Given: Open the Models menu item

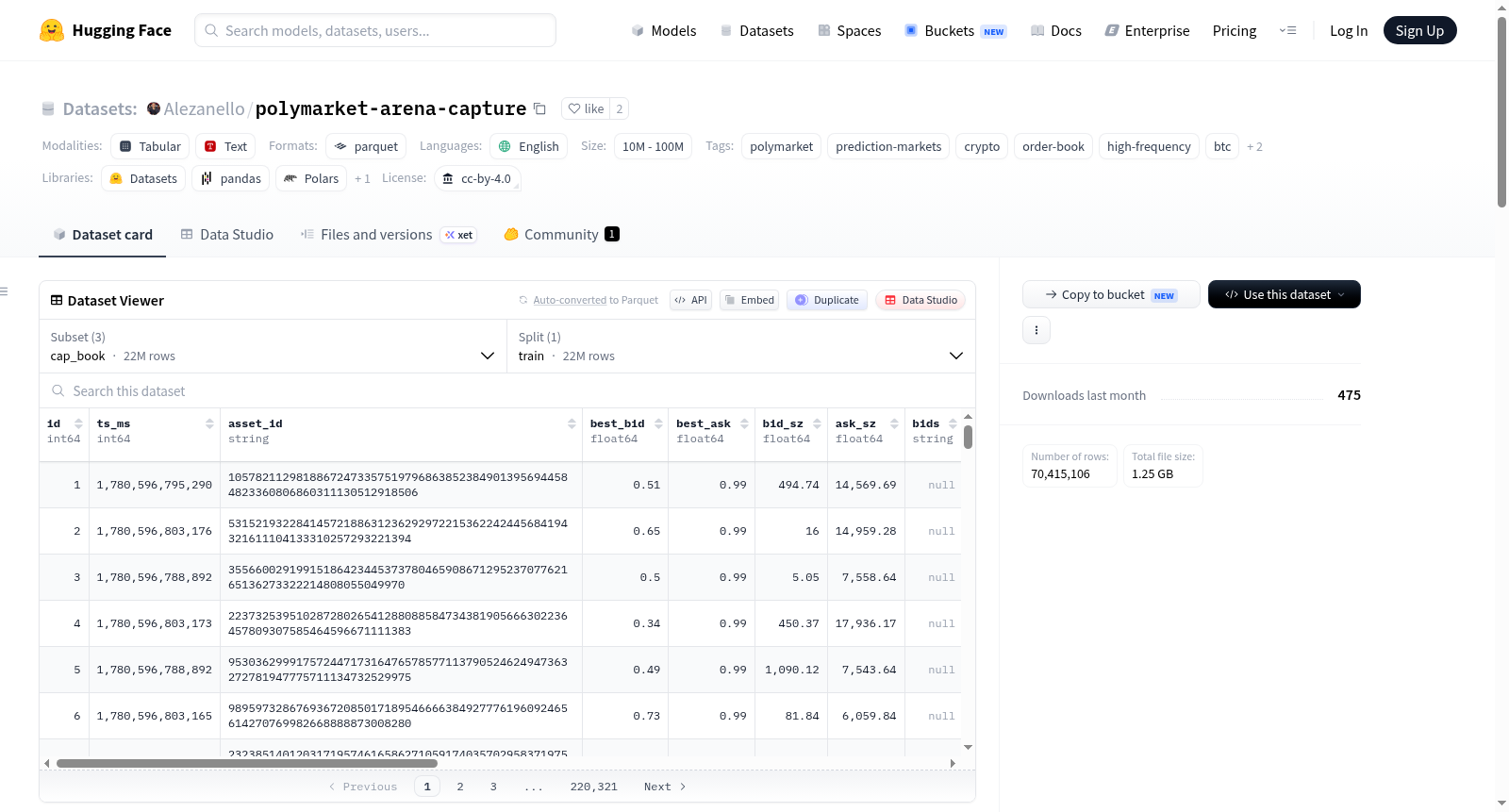Looking at the screenshot, I should tap(664, 30).
